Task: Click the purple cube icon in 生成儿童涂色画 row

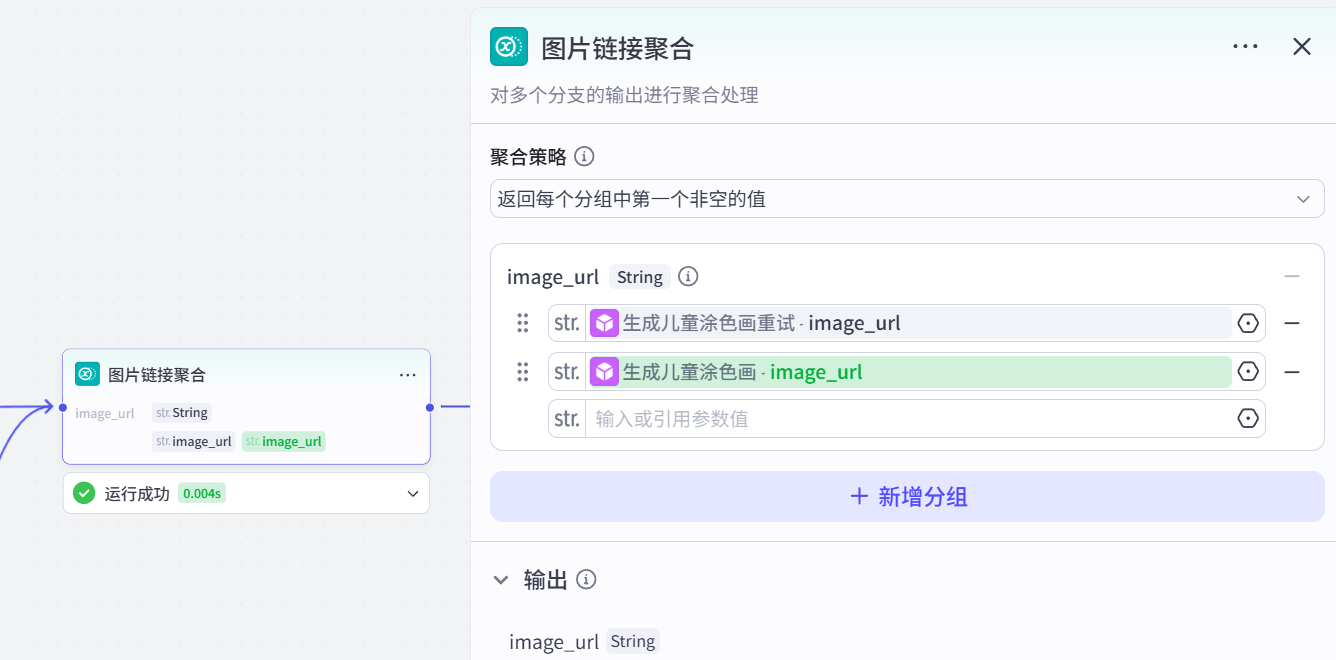Action: pyautogui.click(x=605, y=372)
